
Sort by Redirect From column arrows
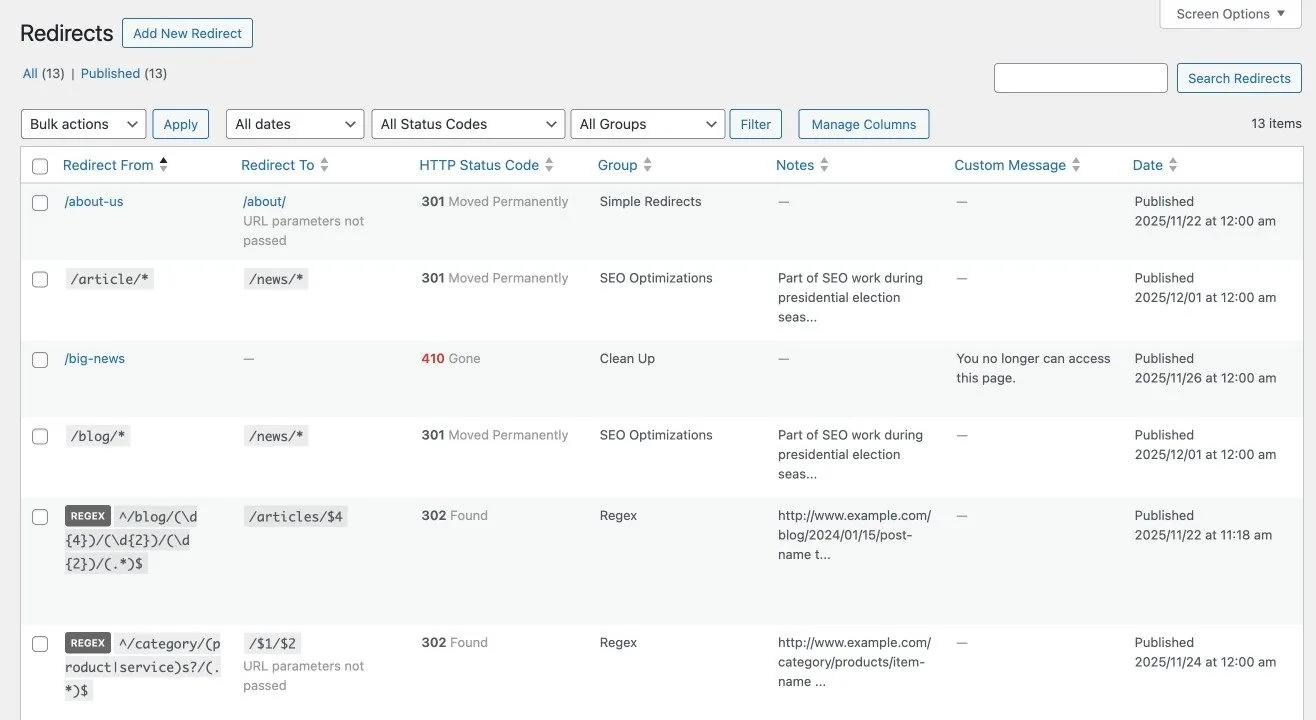point(164,165)
